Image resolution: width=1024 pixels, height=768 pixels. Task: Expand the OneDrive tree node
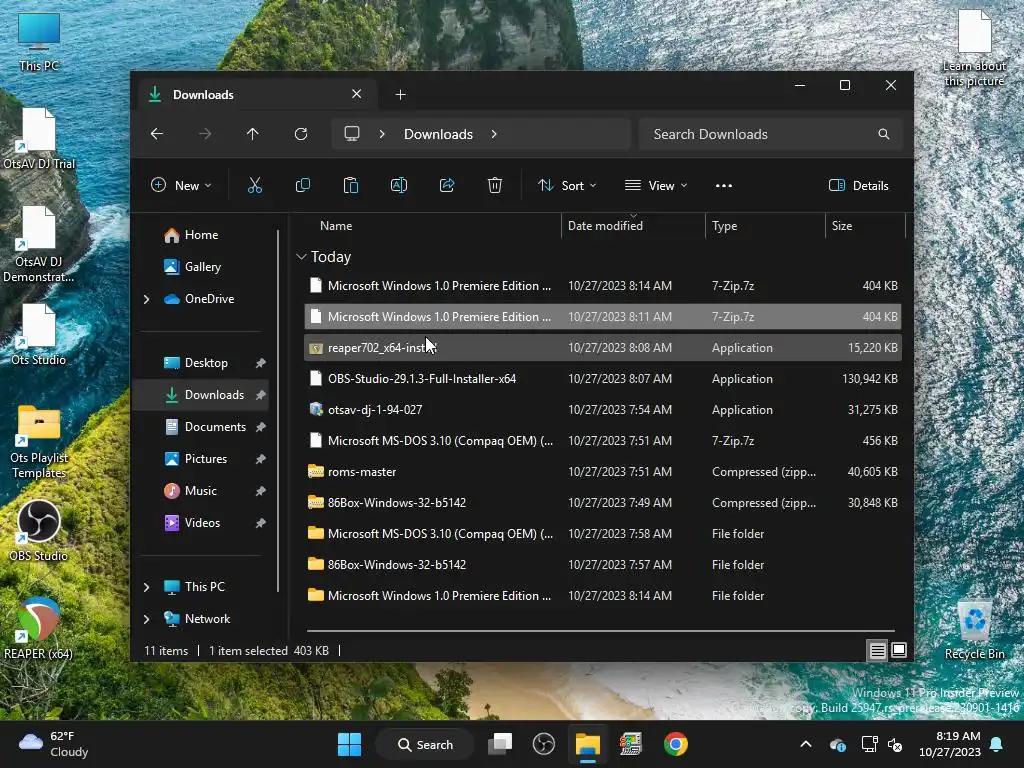click(x=146, y=299)
